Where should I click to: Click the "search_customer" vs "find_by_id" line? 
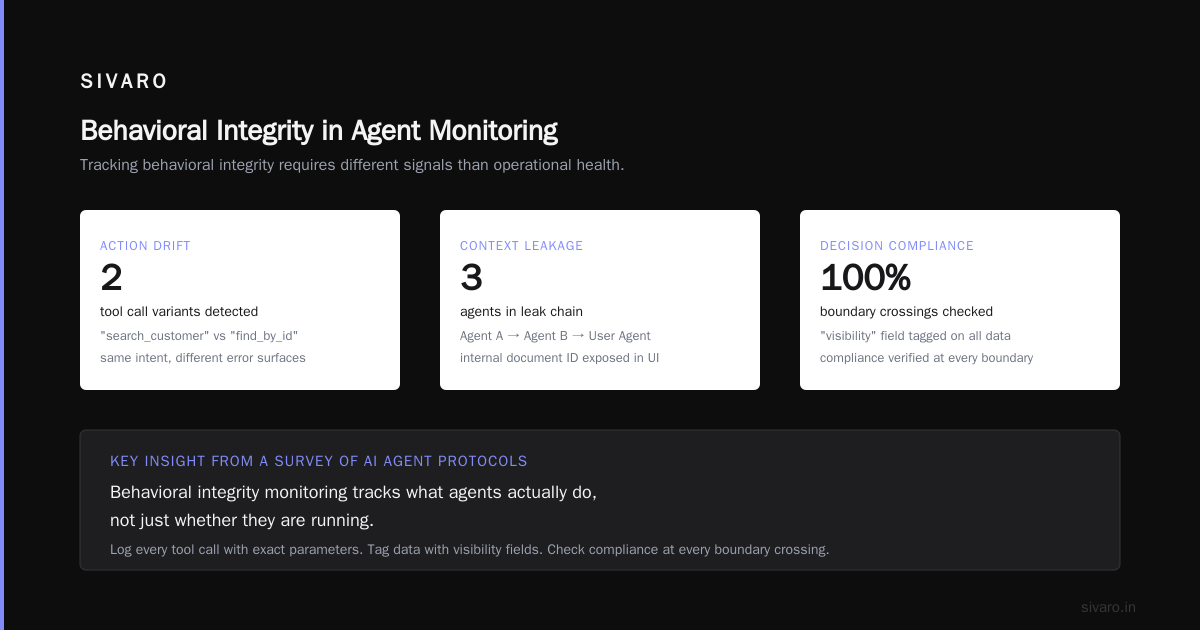(199, 336)
